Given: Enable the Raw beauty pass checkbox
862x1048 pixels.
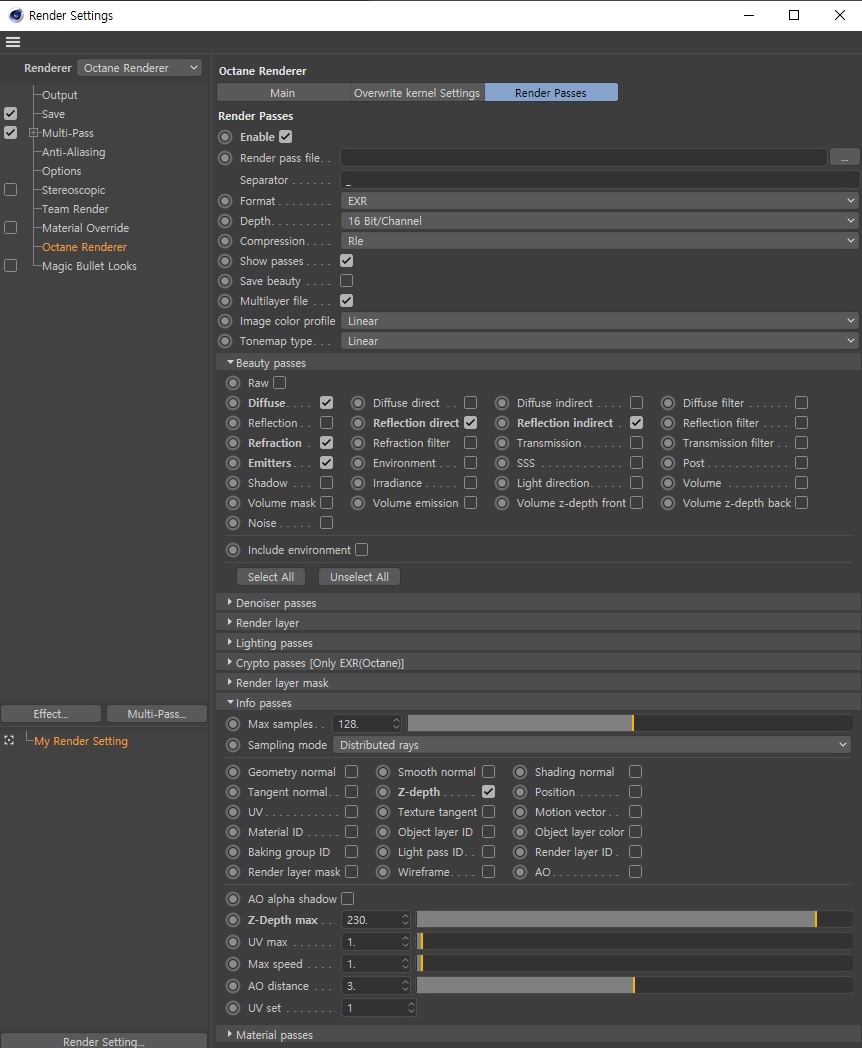Looking at the screenshot, I should tap(279, 382).
